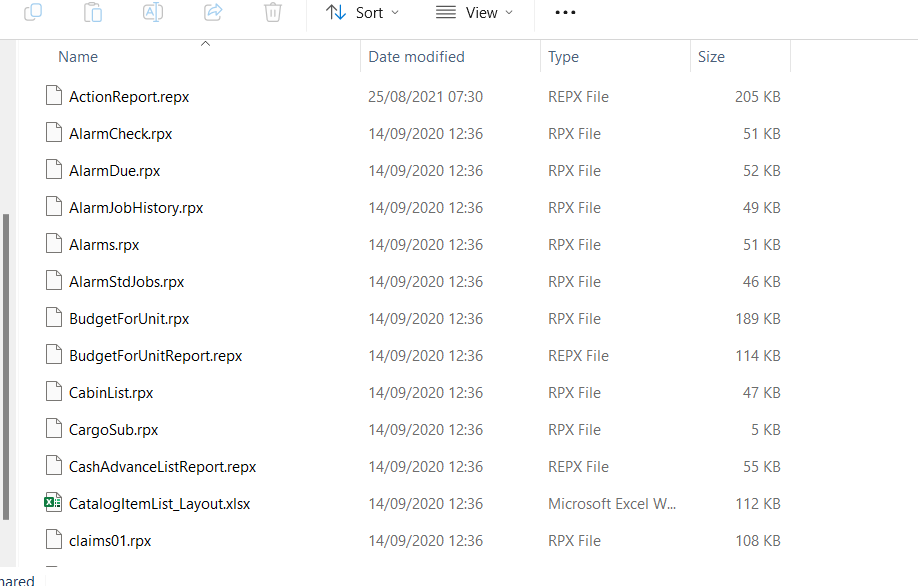Image resolution: width=918 pixels, height=586 pixels.
Task: Click the Paste clipboard icon
Action: click(x=93, y=12)
